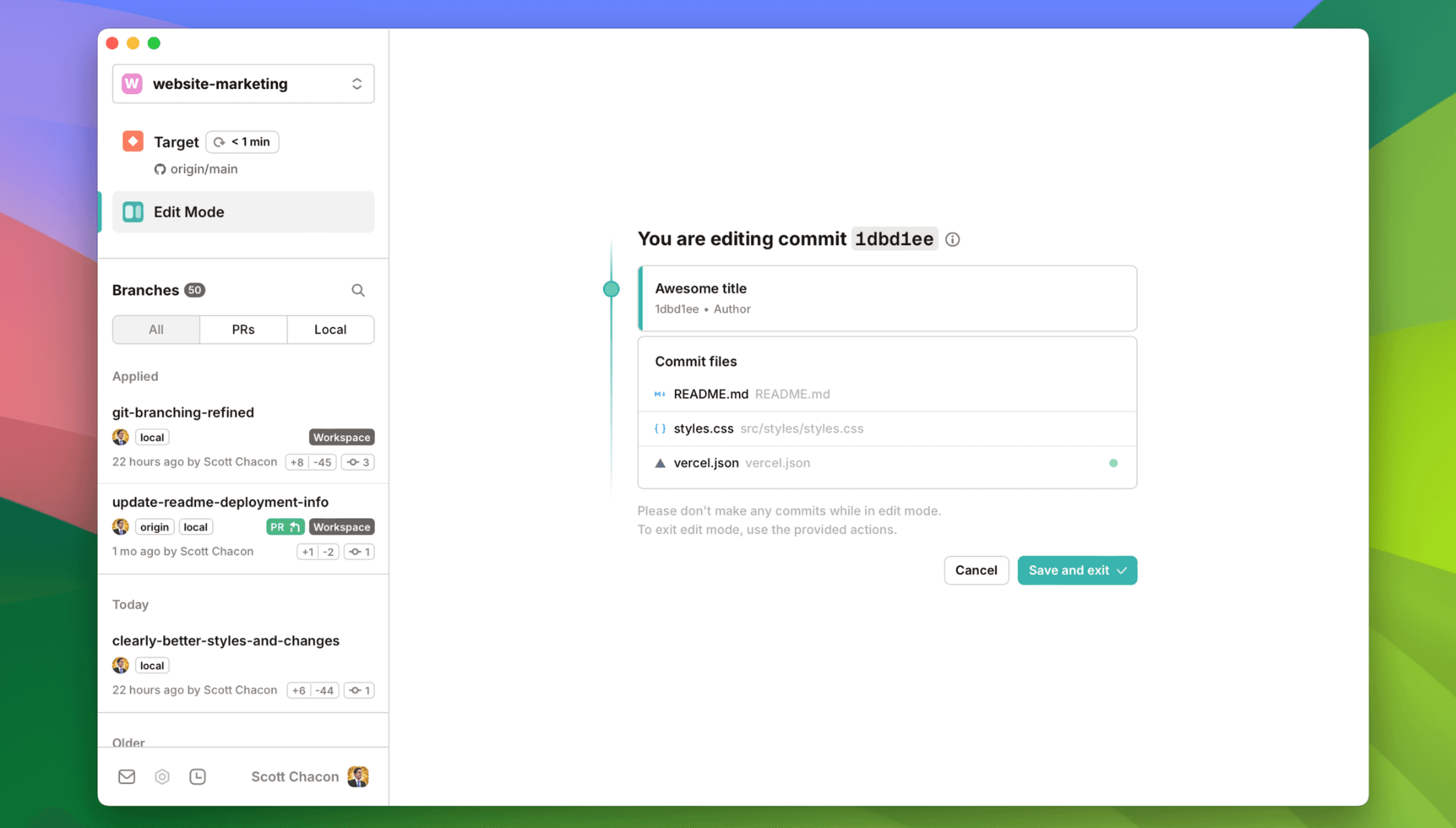Select the All branches tab
This screenshot has height=828, width=1456.
(156, 328)
